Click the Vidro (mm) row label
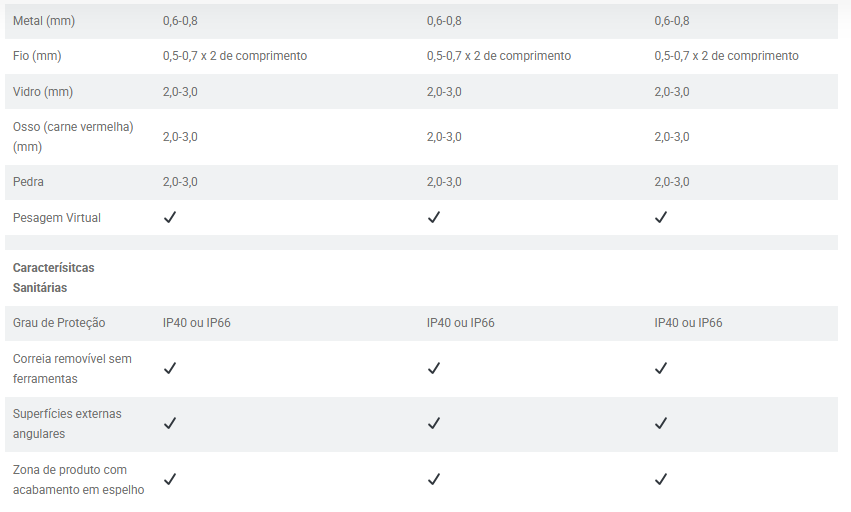Image resolution: width=851 pixels, height=512 pixels. pyautogui.click(x=43, y=92)
